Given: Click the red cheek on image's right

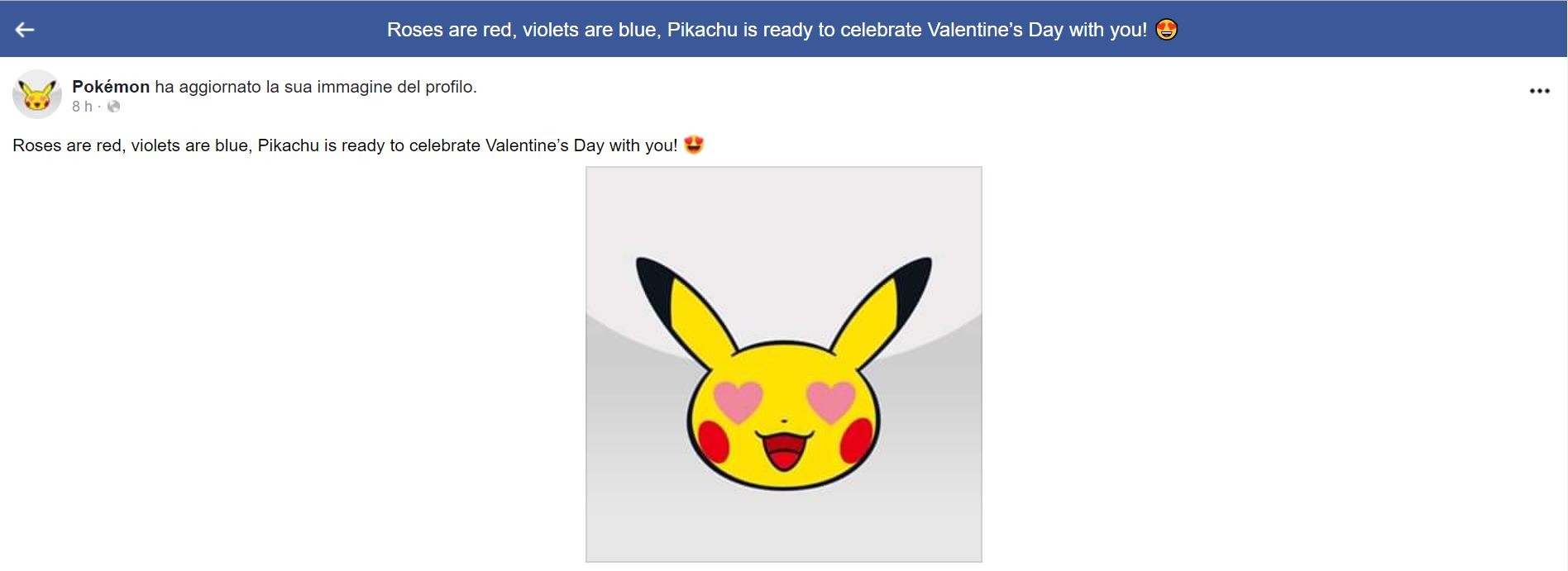Looking at the screenshot, I should pyautogui.click(x=855, y=442).
